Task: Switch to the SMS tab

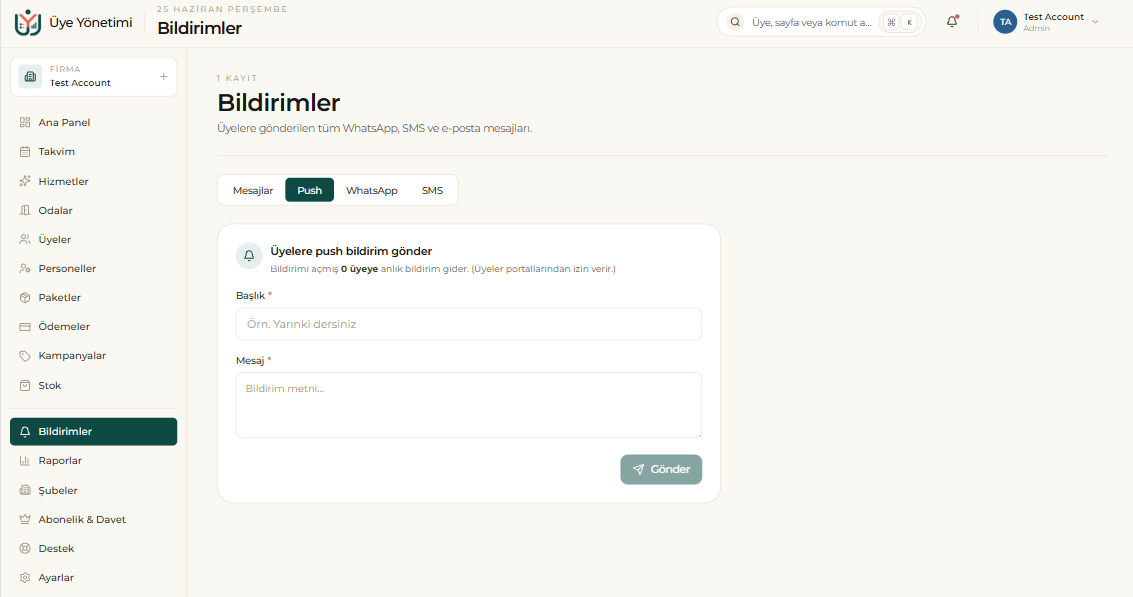Action: [432, 190]
